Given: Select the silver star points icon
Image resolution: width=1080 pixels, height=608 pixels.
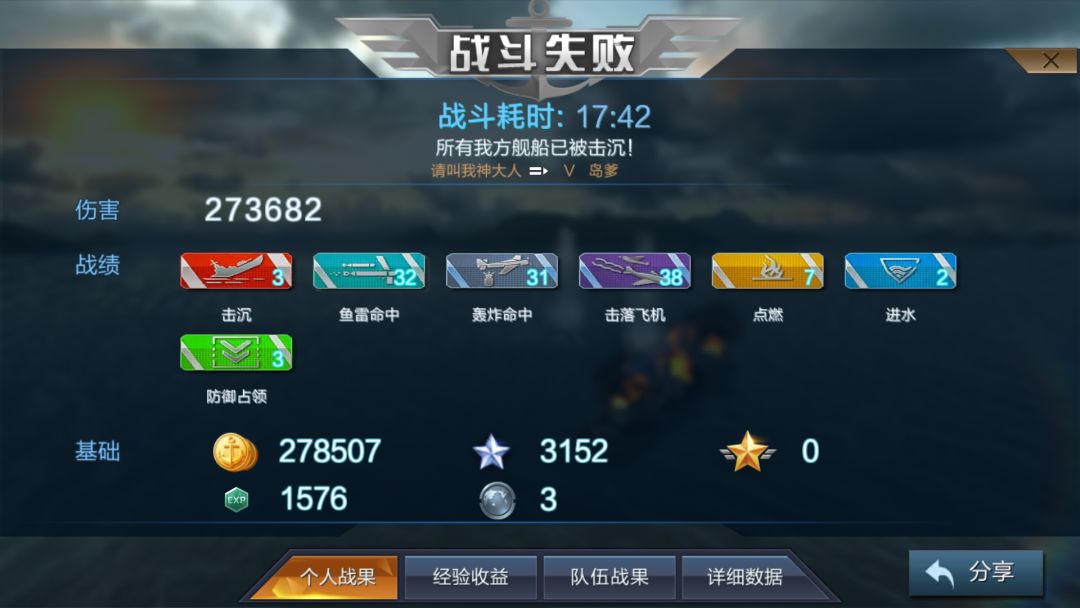Looking at the screenshot, I should (492, 452).
